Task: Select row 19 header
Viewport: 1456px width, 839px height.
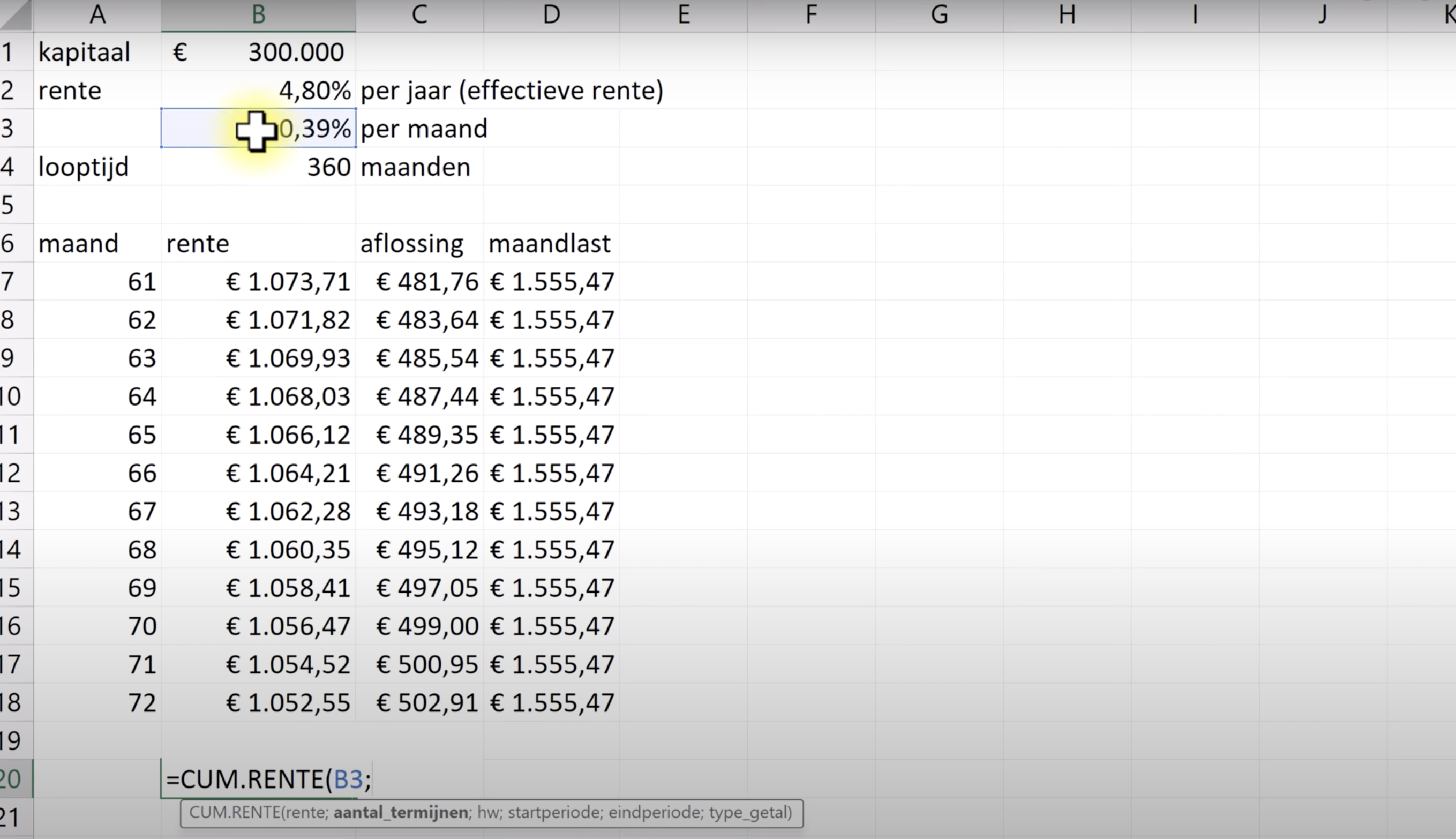Action: [x=16, y=740]
